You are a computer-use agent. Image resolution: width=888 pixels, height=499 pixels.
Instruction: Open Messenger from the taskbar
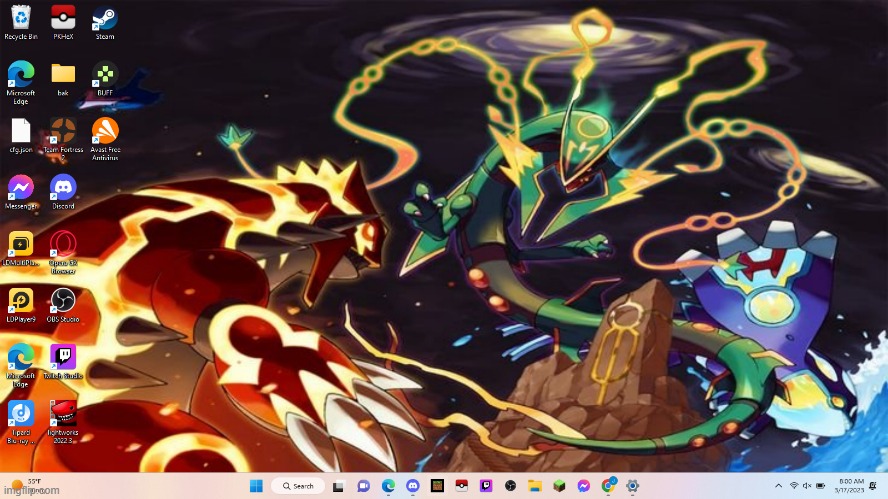pos(583,486)
